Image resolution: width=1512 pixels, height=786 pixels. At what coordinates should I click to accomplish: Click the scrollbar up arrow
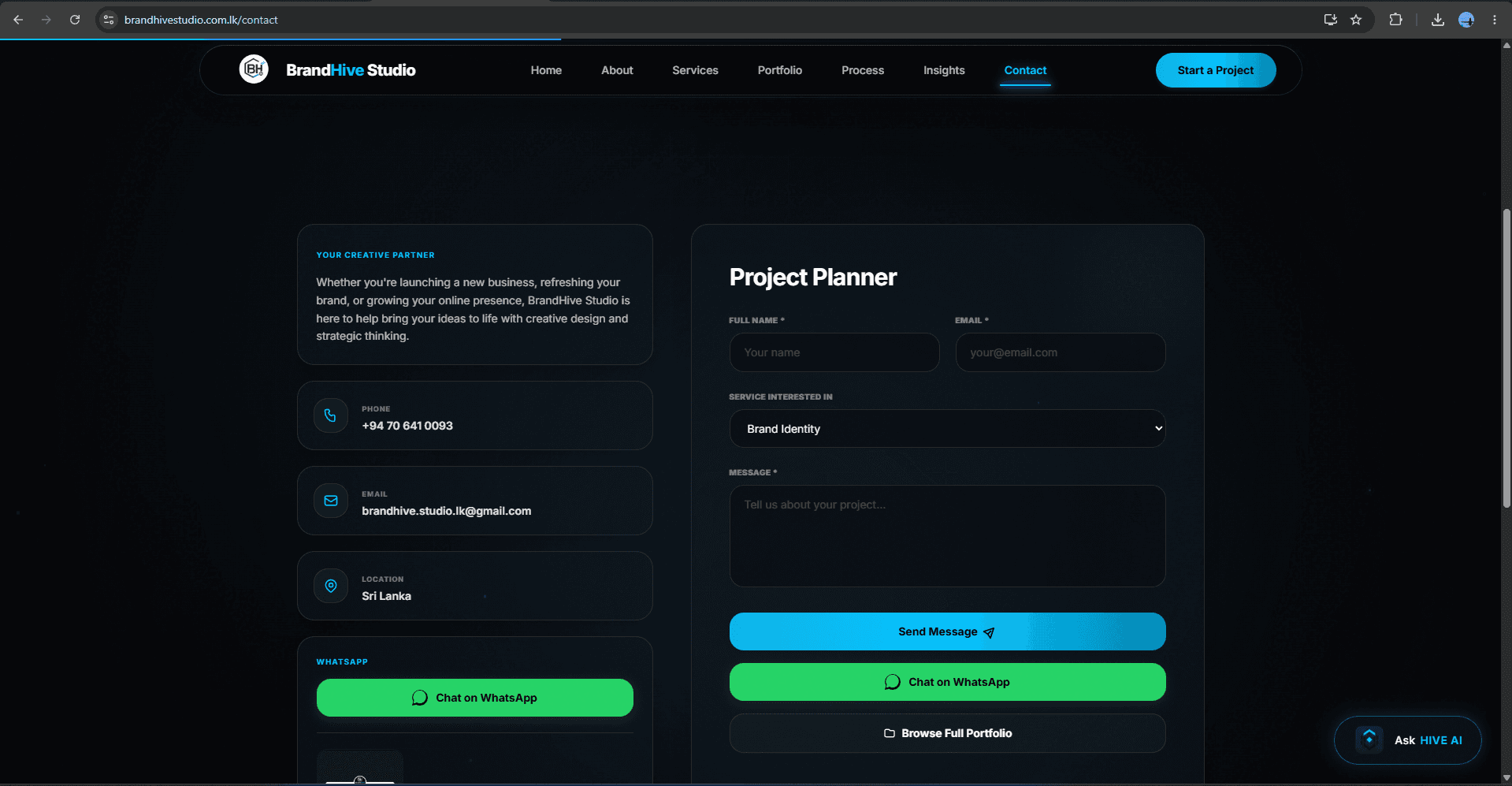click(x=1506, y=45)
